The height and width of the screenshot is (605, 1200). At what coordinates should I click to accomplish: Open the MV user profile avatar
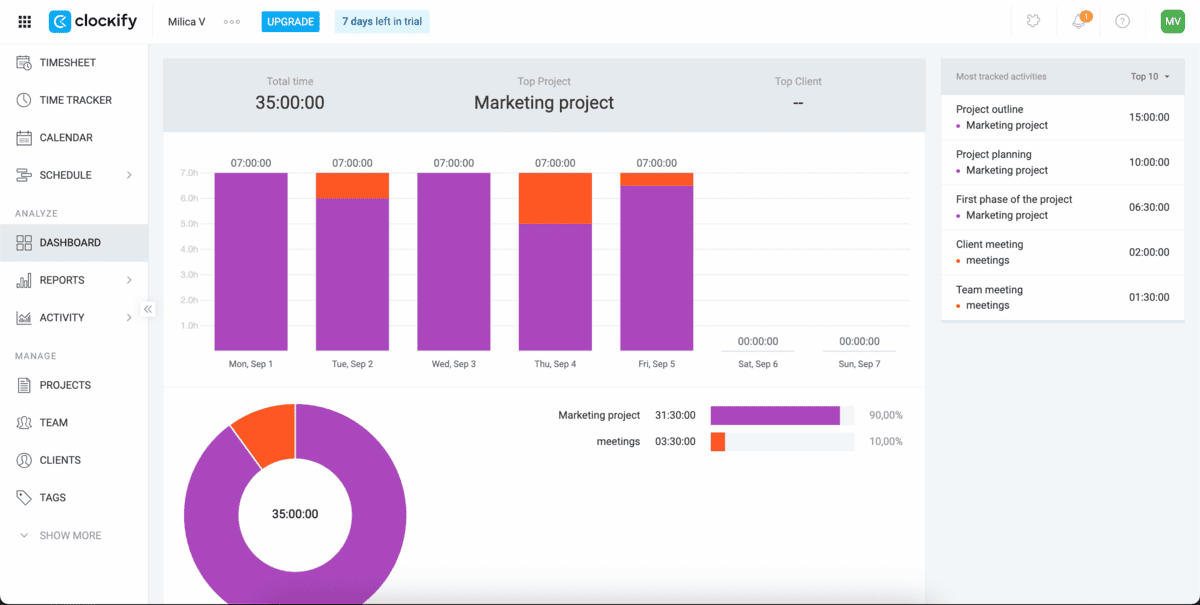[1172, 21]
